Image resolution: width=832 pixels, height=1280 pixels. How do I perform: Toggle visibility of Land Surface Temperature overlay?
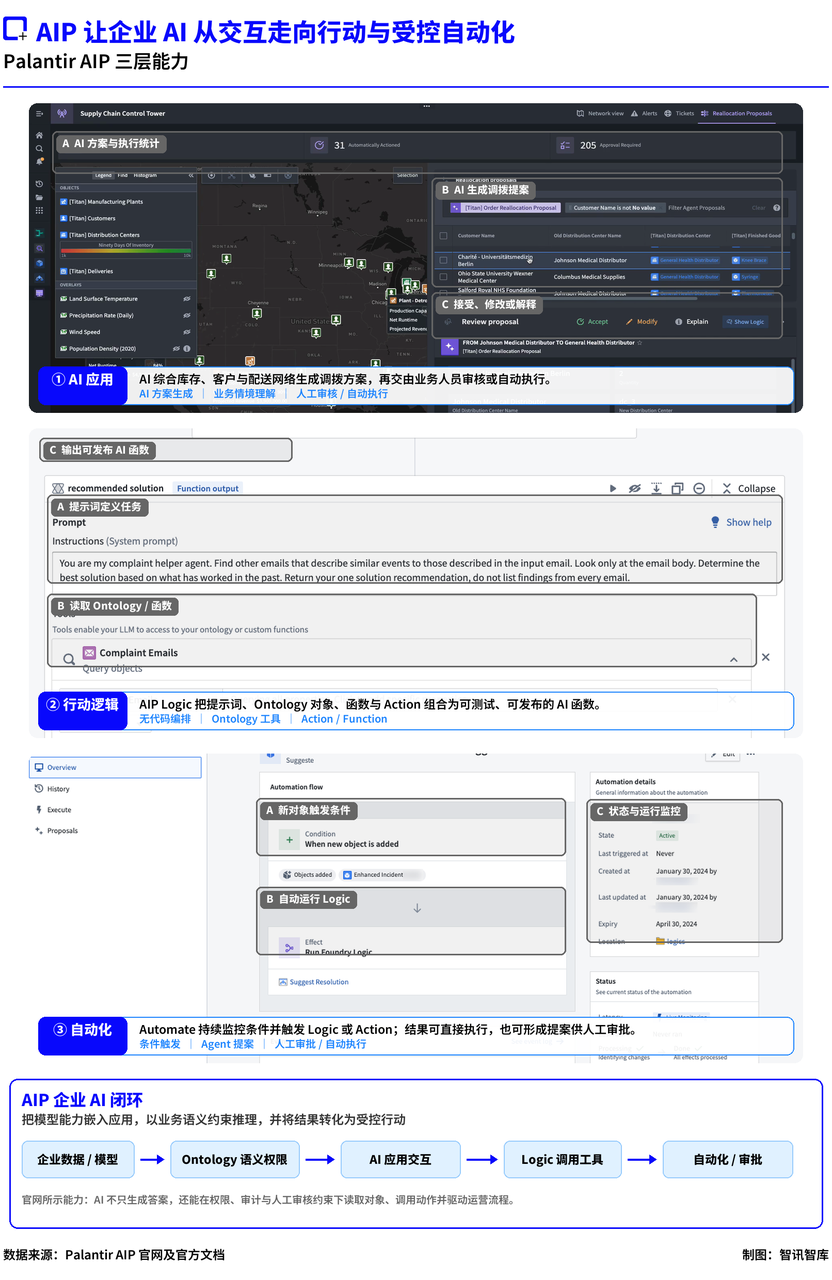186,299
